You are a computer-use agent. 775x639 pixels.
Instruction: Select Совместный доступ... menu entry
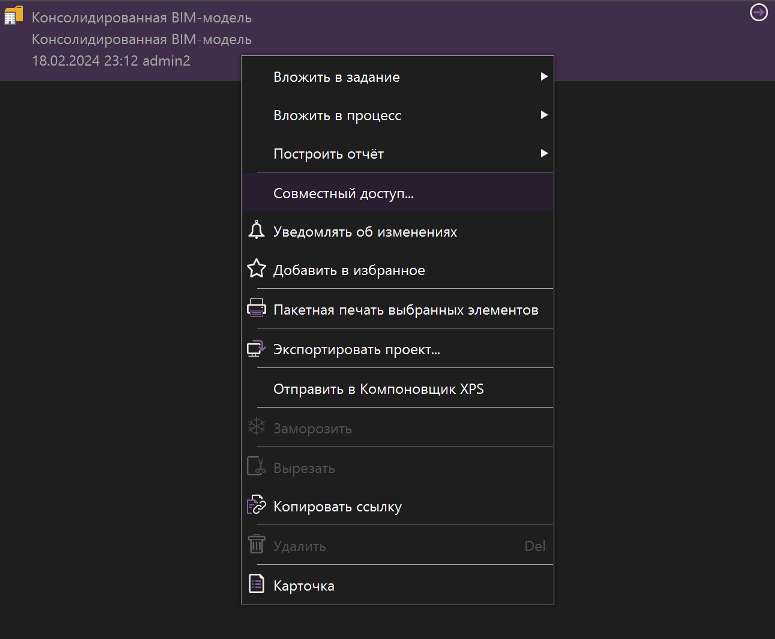pos(397,193)
